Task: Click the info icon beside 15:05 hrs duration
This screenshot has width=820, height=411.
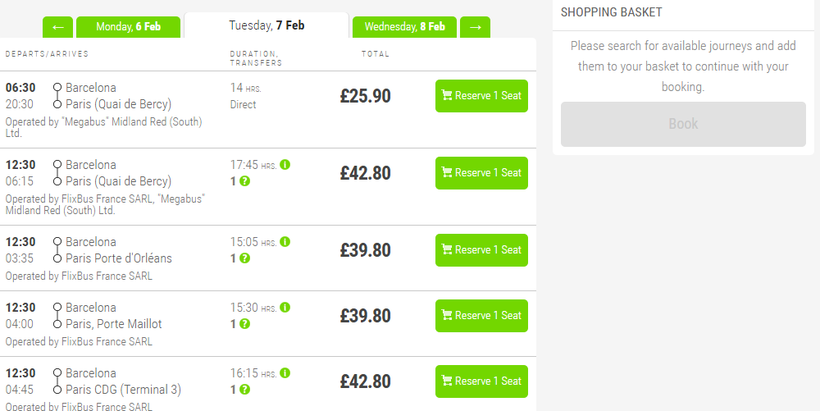Action: pos(285,242)
